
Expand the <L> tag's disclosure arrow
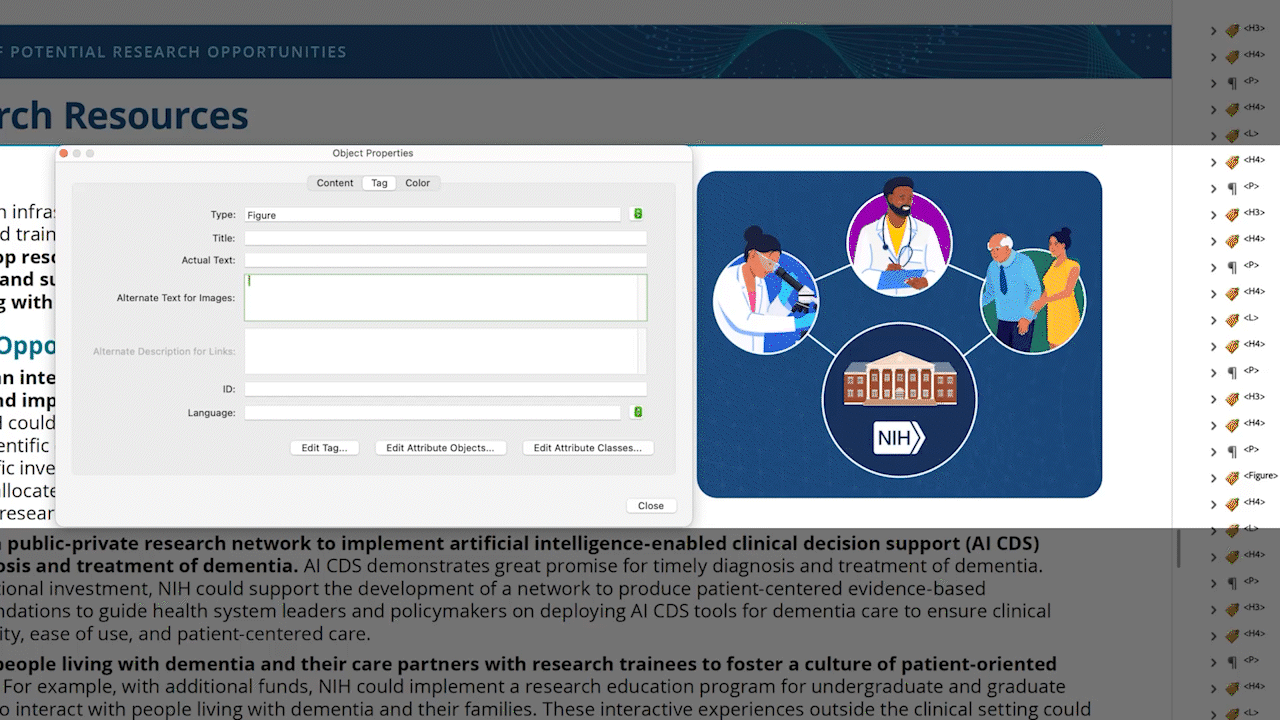1211,133
